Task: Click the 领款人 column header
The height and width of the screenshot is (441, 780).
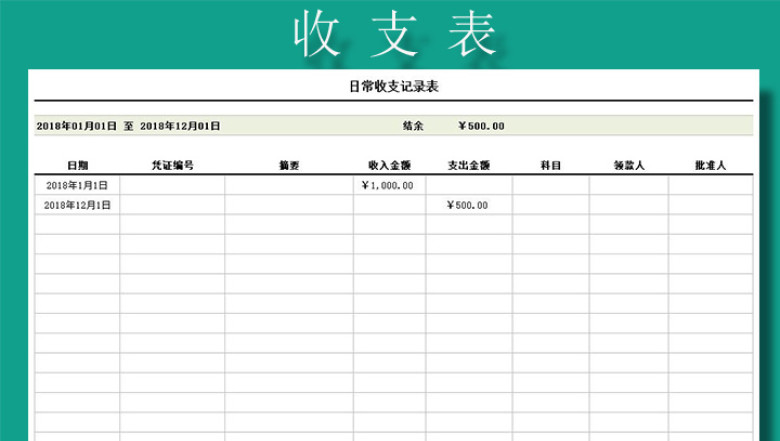Action: (x=629, y=166)
